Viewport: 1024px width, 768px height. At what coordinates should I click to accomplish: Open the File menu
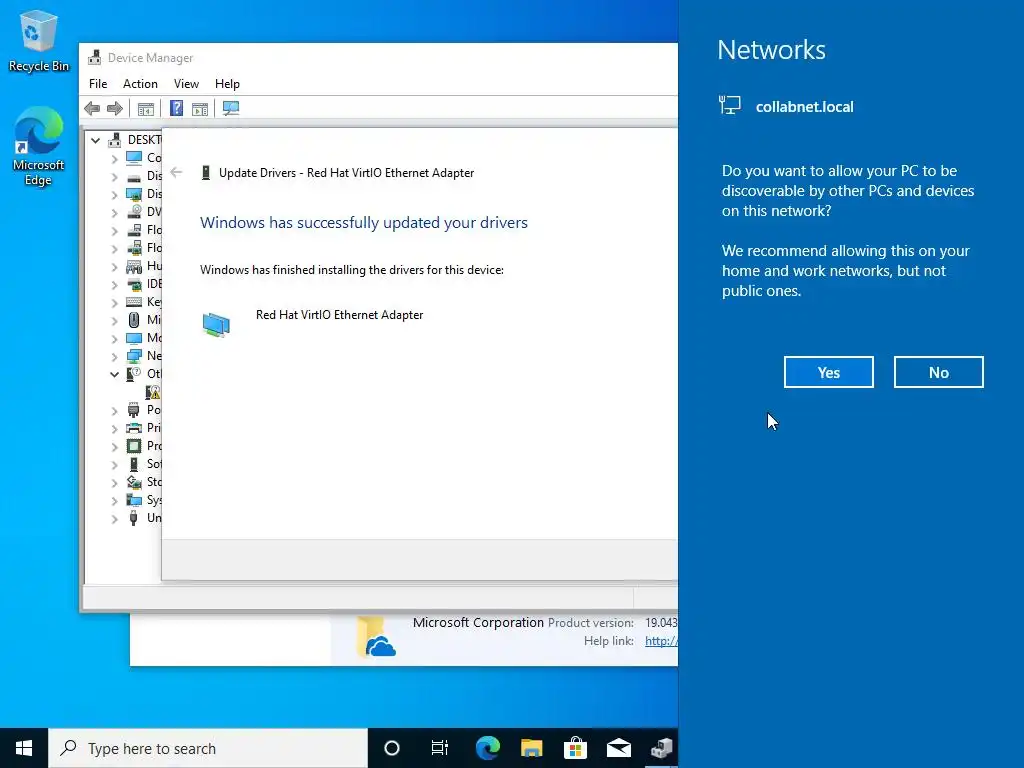tap(98, 84)
